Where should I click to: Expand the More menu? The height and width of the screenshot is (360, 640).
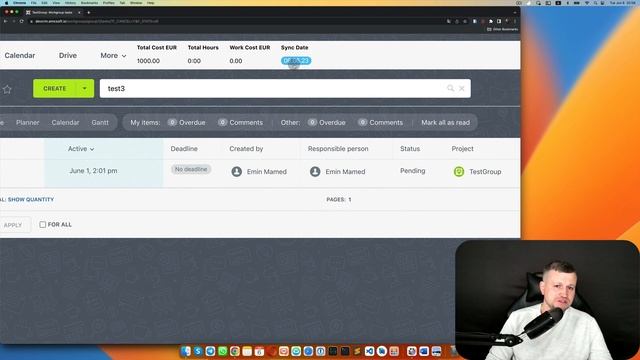tap(113, 56)
